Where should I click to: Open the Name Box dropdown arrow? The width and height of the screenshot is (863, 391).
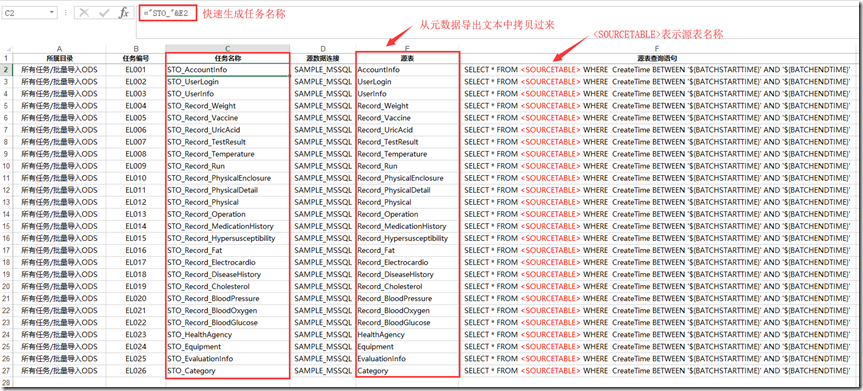pyautogui.click(x=52, y=12)
